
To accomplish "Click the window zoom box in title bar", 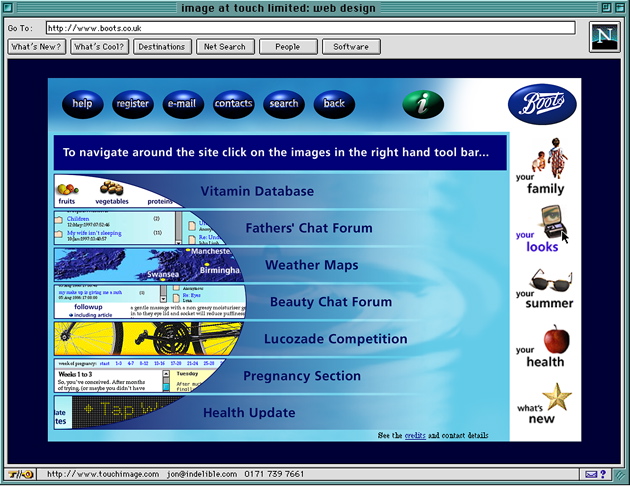I will 606,7.
